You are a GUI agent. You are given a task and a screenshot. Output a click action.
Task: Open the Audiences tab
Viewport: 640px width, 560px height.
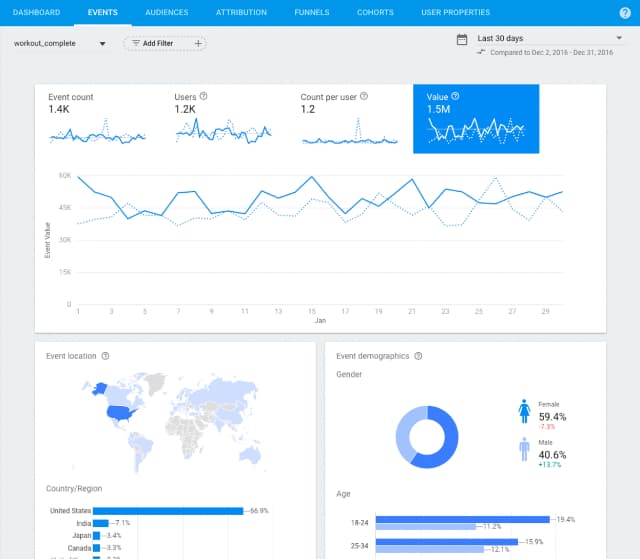tap(167, 13)
